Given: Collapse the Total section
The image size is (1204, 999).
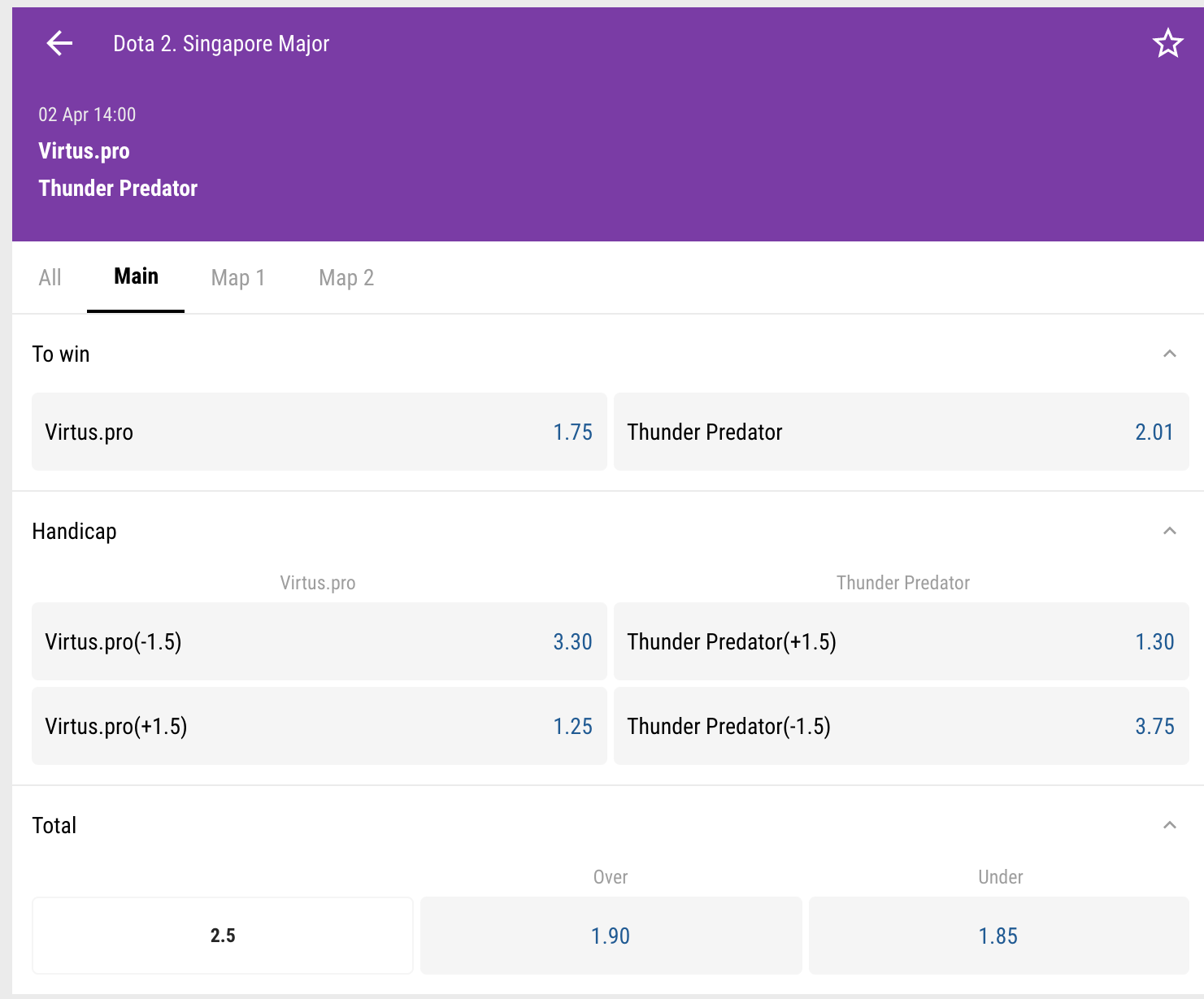Looking at the screenshot, I should 1170,825.
